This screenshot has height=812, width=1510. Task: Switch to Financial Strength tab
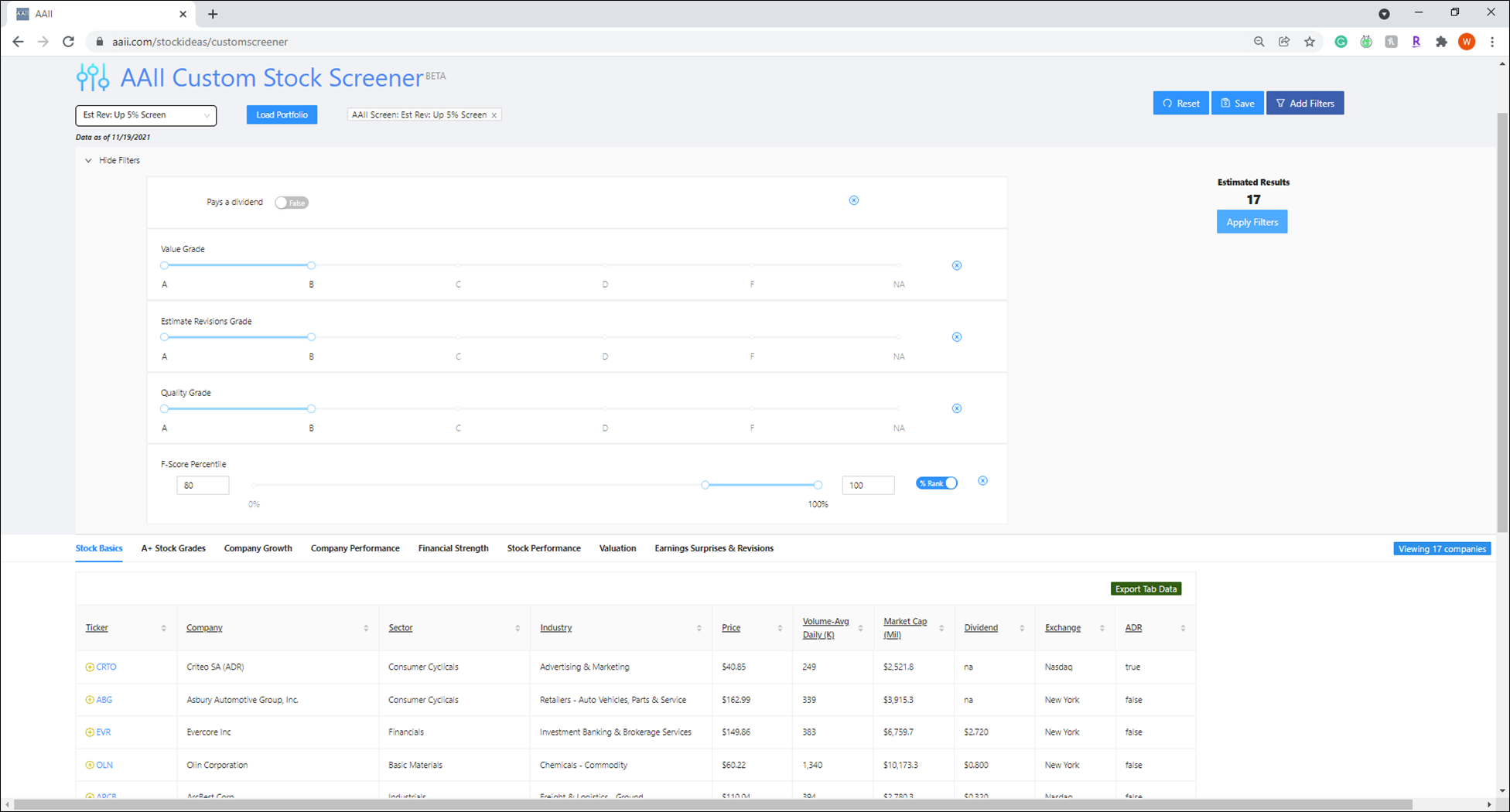pyautogui.click(x=453, y=548)
